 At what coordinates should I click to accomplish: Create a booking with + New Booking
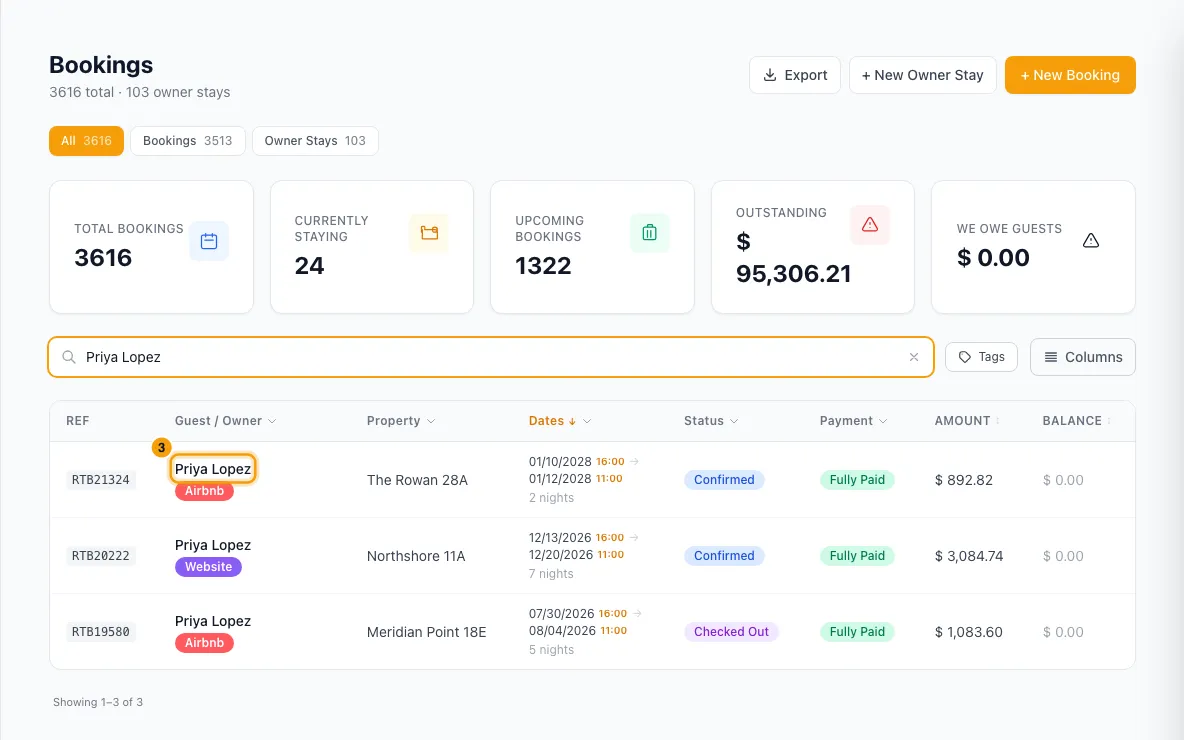pos(1070,75)
